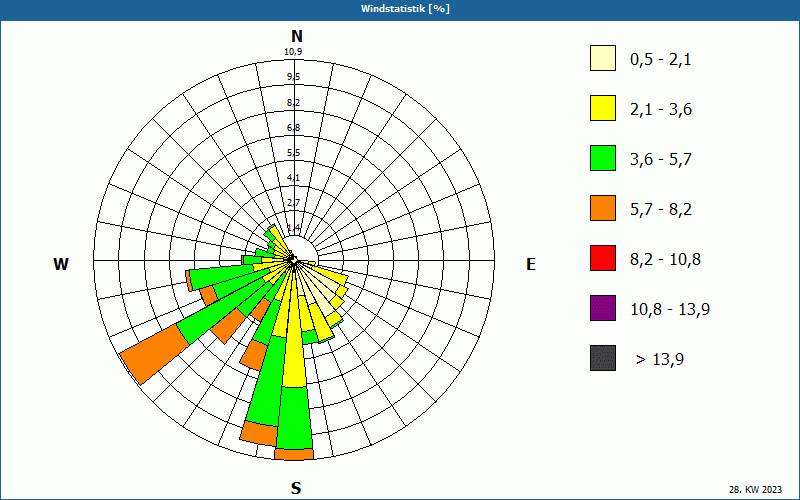Click the orange 5,7 - 8,2 legend swatch

click(603, 208)
